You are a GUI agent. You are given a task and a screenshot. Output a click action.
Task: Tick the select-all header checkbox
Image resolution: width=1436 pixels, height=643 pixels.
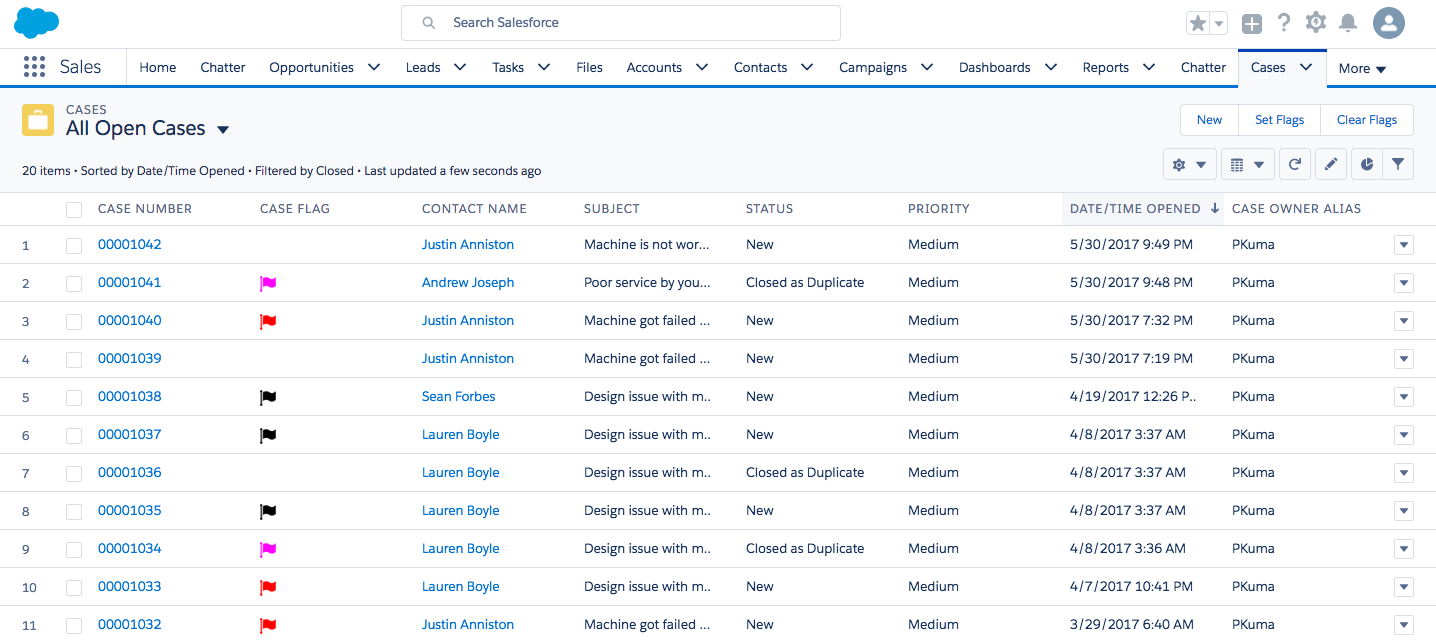pyautogui.click(x=74, y=210)
